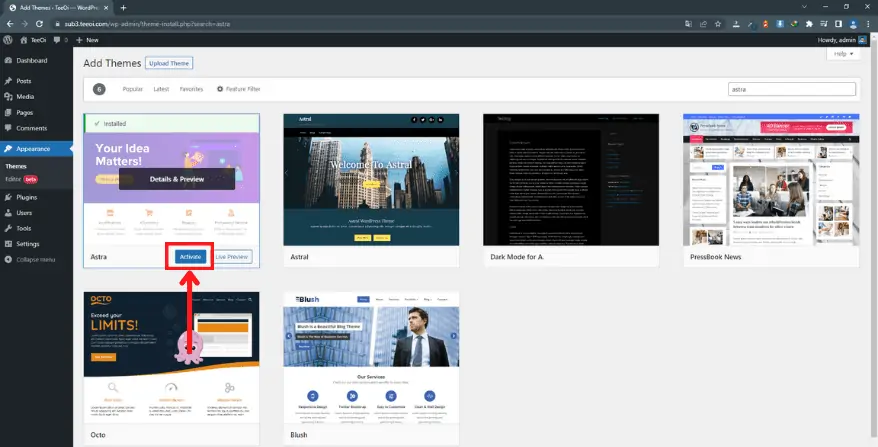Open the Pages menu in sidebar

(x=36, y=113)
